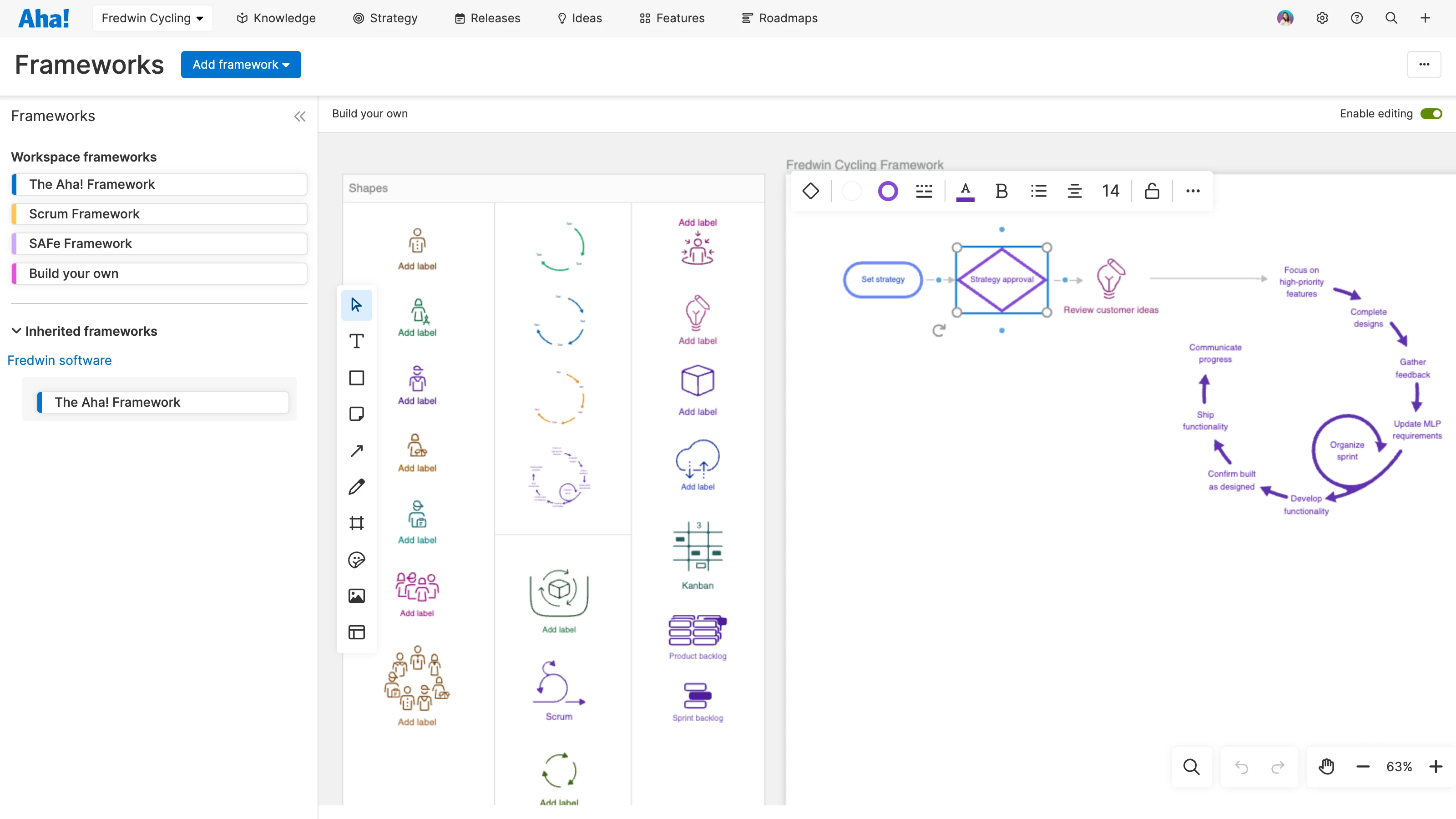Navigate to the Roadmaps menu

[x=779, y=18]
